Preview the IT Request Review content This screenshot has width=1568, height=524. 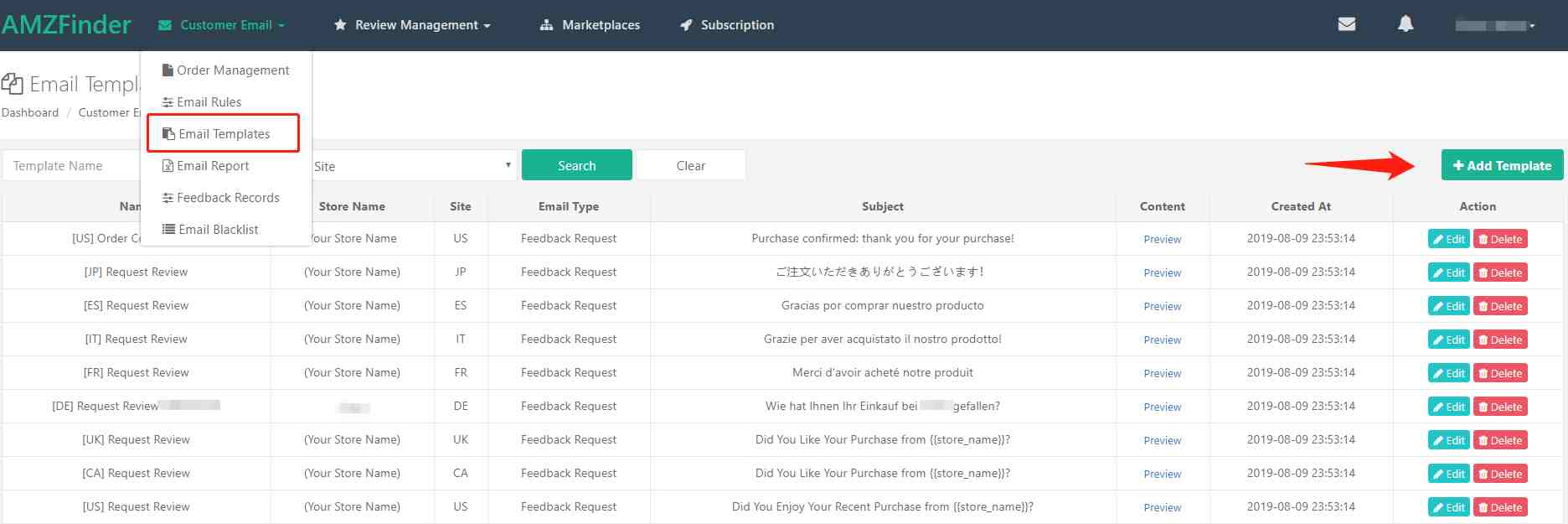(x=1162, y=340)
